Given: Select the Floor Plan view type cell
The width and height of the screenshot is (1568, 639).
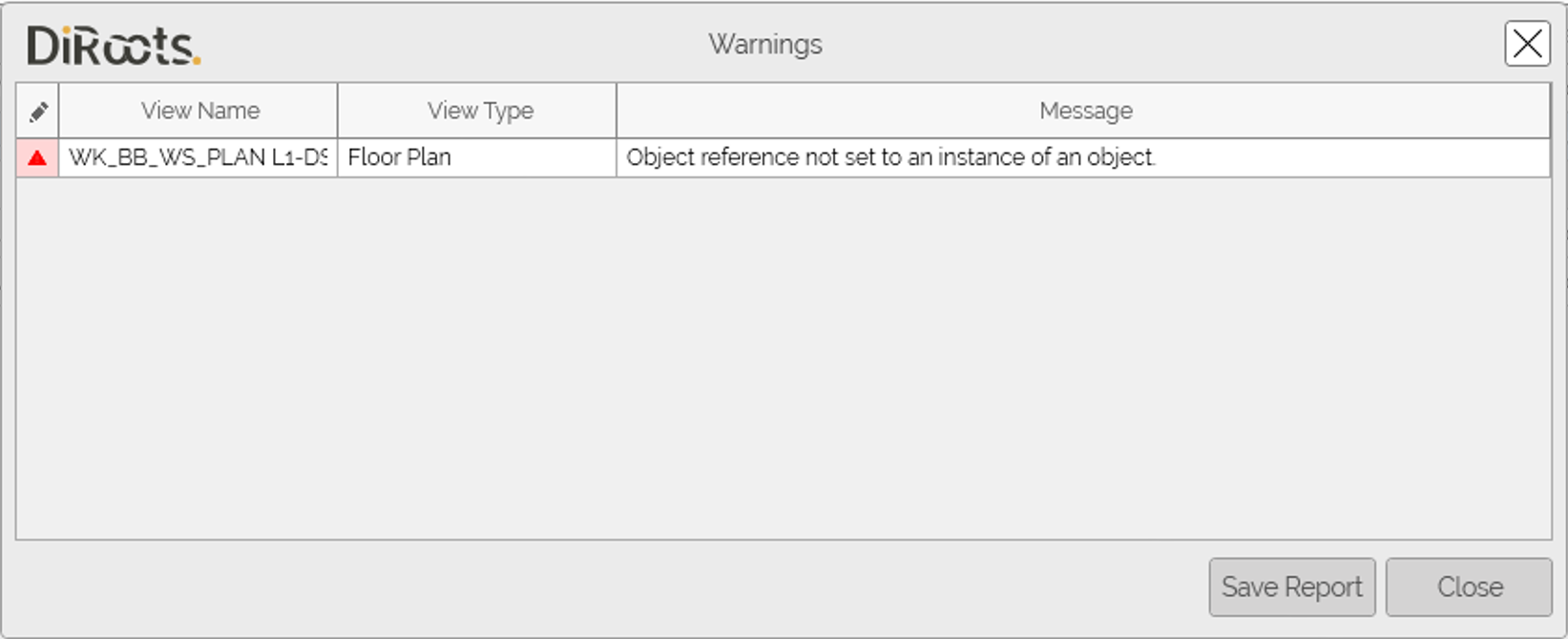Looking at the screenshot, I should 476,157.
